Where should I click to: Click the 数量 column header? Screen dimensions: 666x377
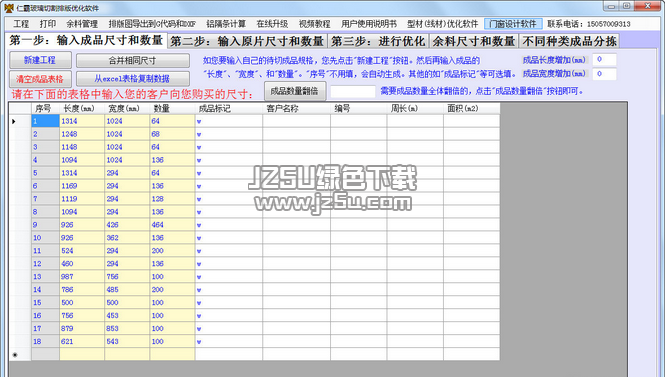pos(172,109)
